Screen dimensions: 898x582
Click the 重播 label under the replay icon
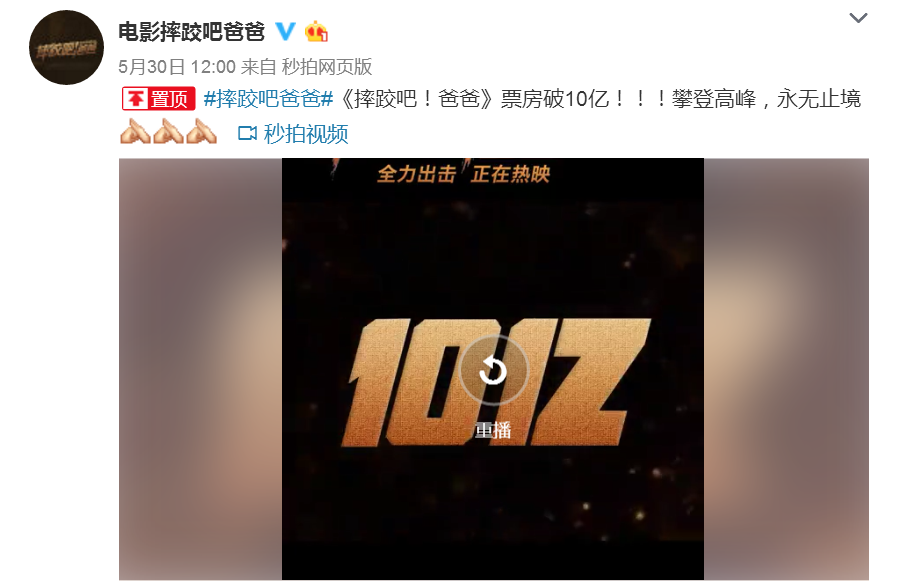tap(493, 430)
